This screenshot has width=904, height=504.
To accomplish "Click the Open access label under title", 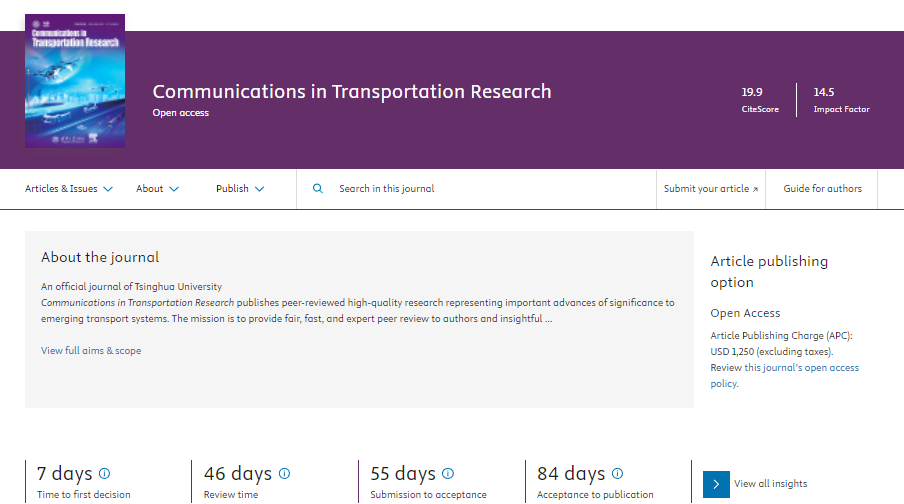I will coord(180,113).
